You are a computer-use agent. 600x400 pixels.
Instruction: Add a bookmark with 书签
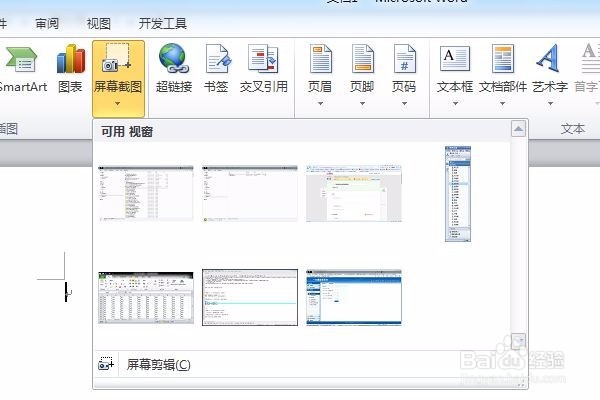[216, 69]
